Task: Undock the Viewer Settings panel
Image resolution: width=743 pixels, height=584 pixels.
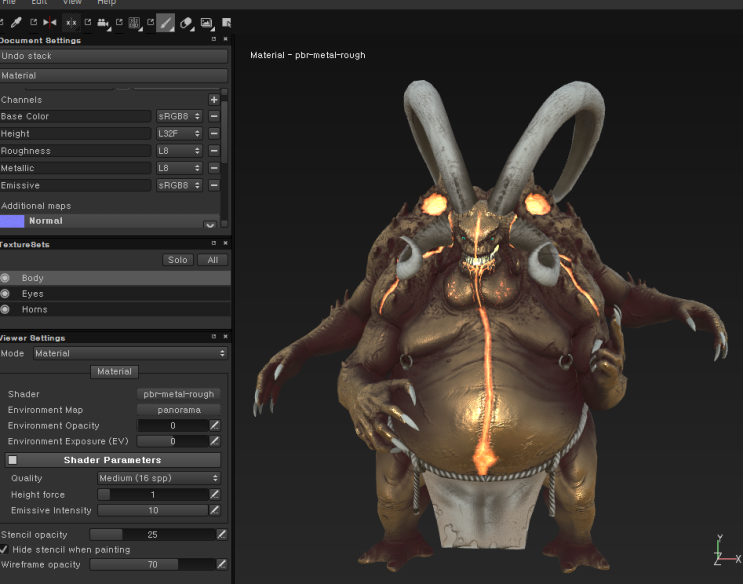Action: [214, 336]
